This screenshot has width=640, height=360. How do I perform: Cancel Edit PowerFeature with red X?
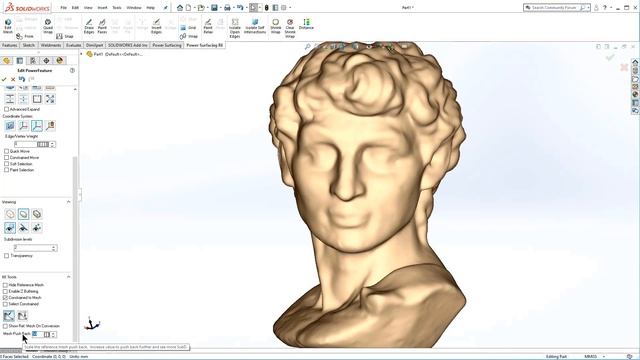coord(13,79)
